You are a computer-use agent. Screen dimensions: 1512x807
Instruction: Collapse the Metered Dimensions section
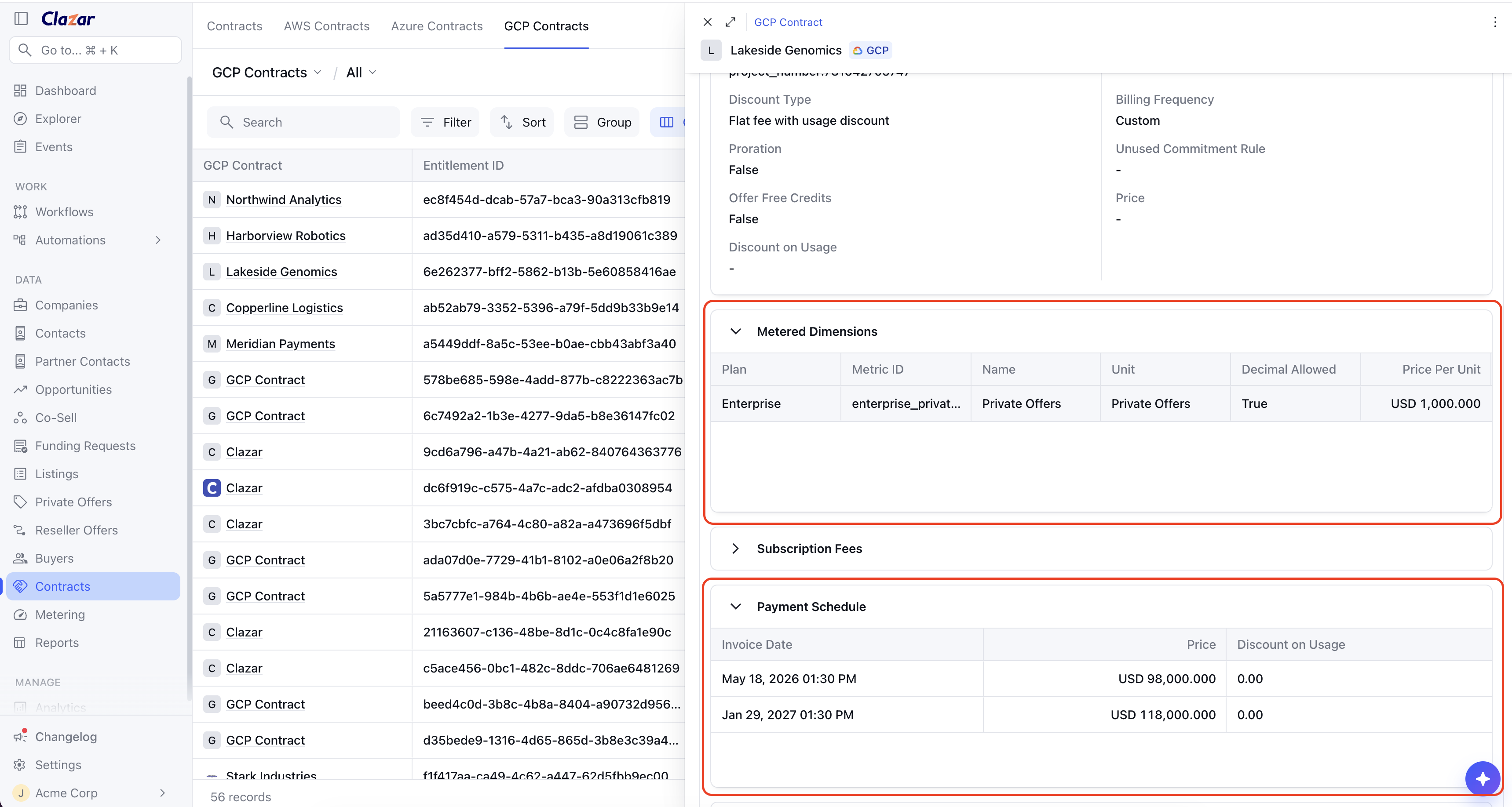[x=735, y=331]
